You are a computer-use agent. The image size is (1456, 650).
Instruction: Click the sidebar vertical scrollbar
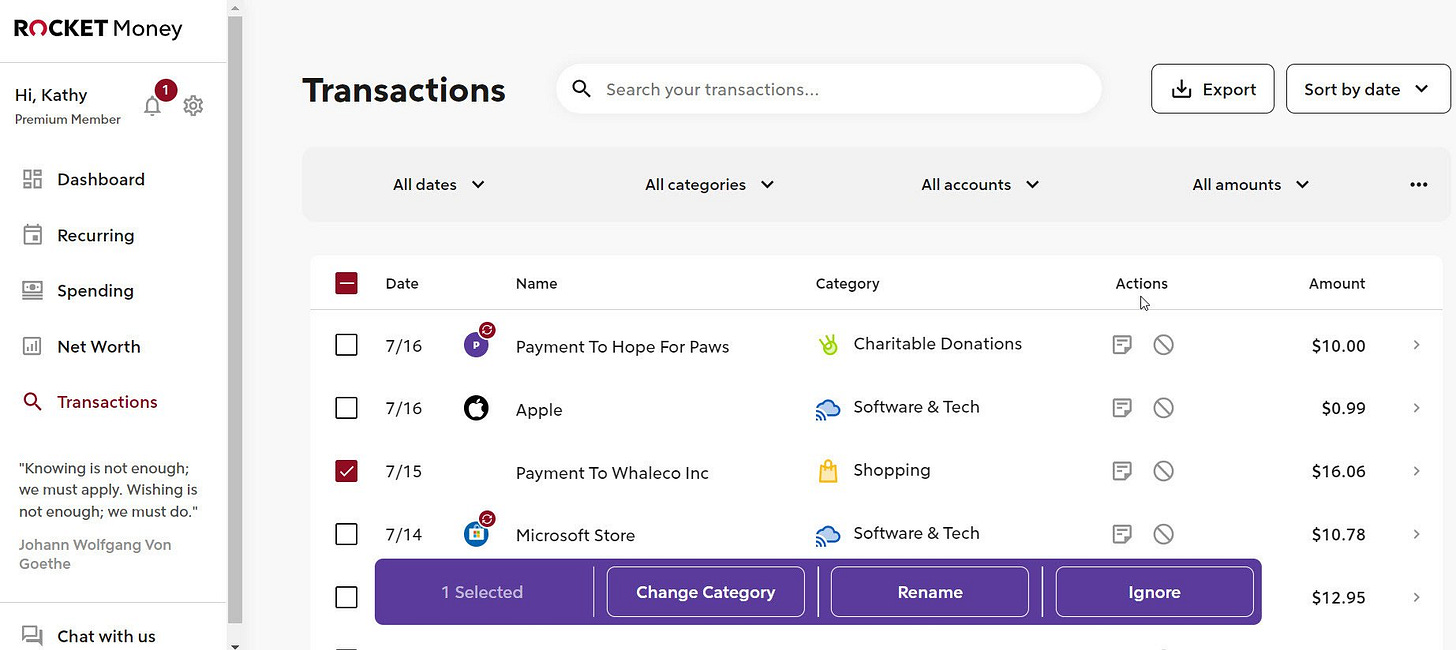click(235, 320)
